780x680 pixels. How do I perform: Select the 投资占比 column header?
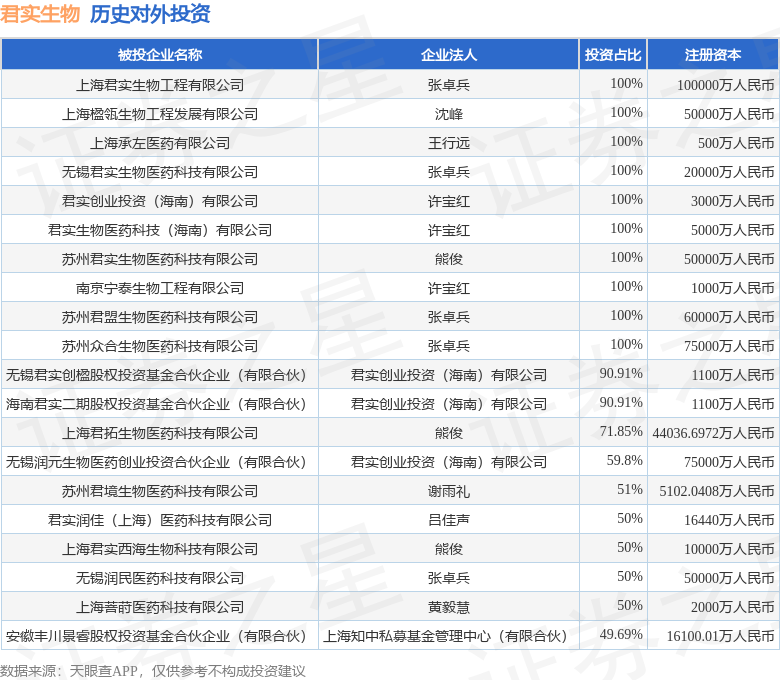tap(613, 55)
